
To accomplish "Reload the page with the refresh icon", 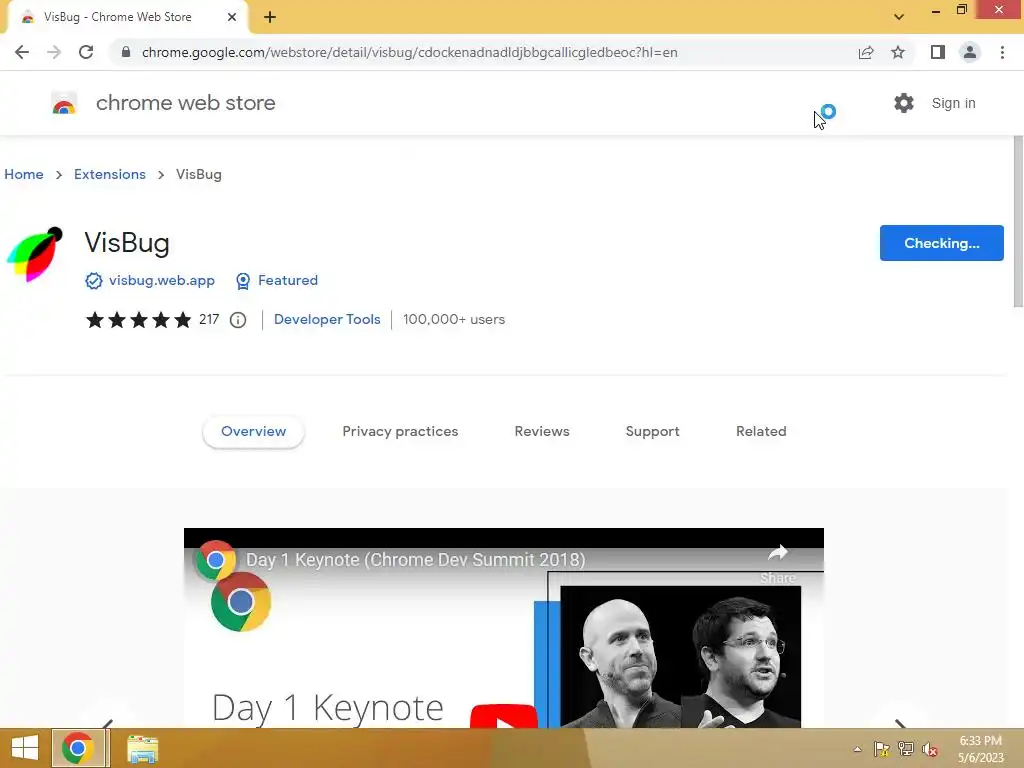I will [86, 52].
